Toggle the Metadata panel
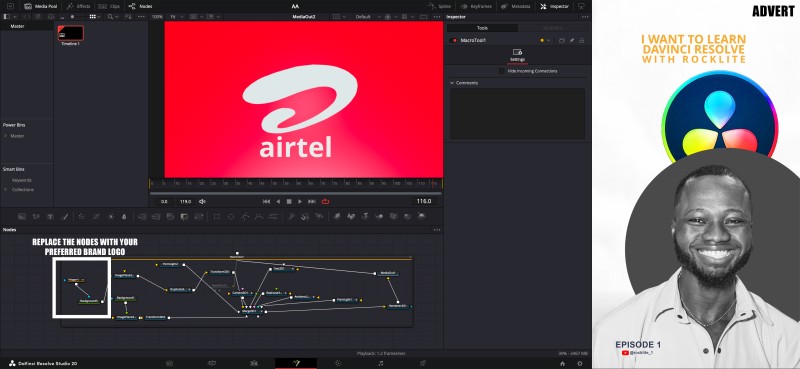This screenshot has width=800, height=369. pos(515,6)
